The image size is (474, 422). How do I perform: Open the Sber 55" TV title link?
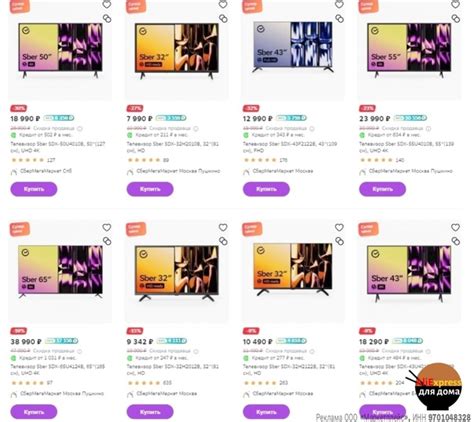[406, 147]
